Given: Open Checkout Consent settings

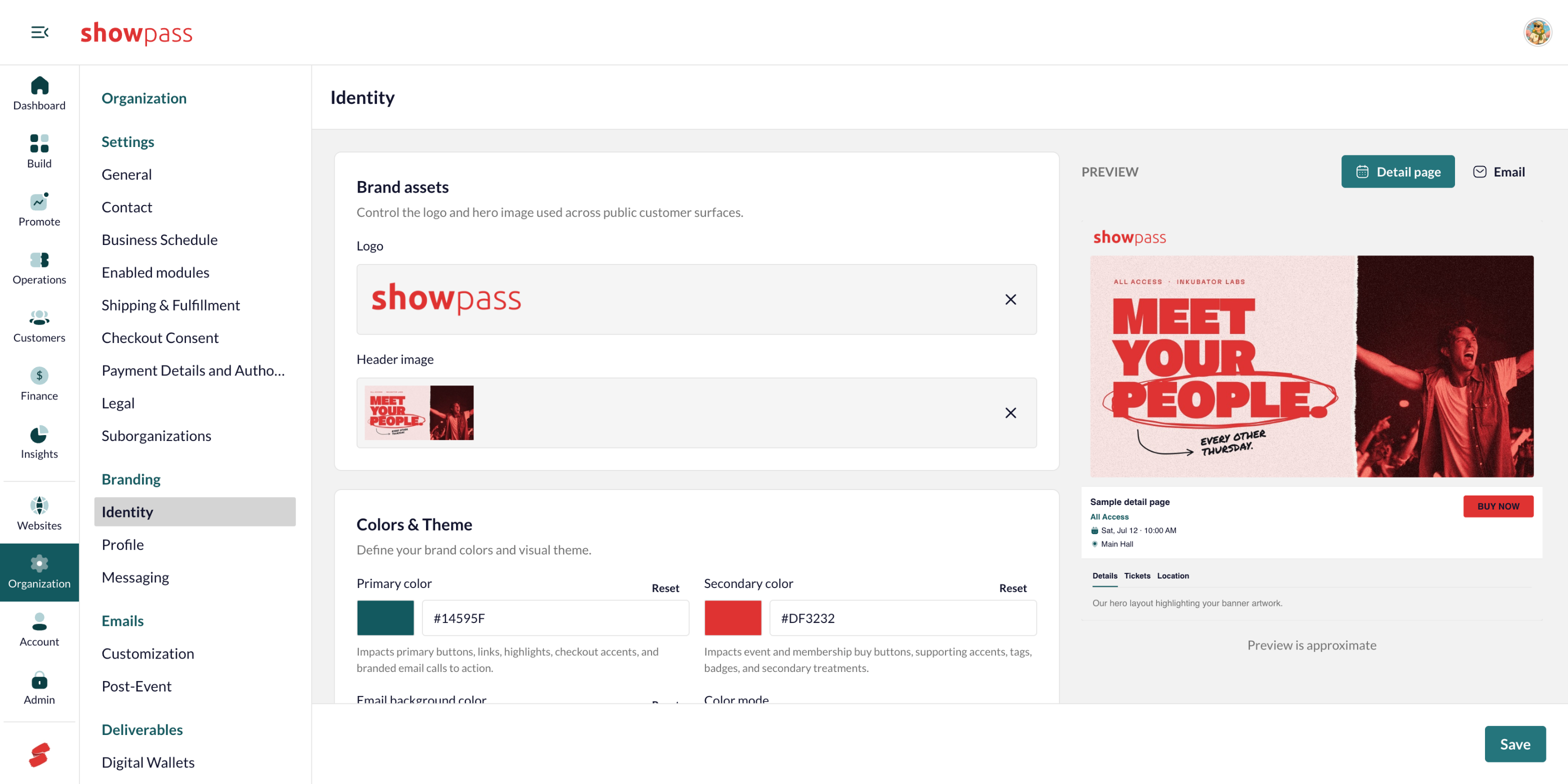Looking at the screenshot, I should pyautogui.click(x=159, y=338).
